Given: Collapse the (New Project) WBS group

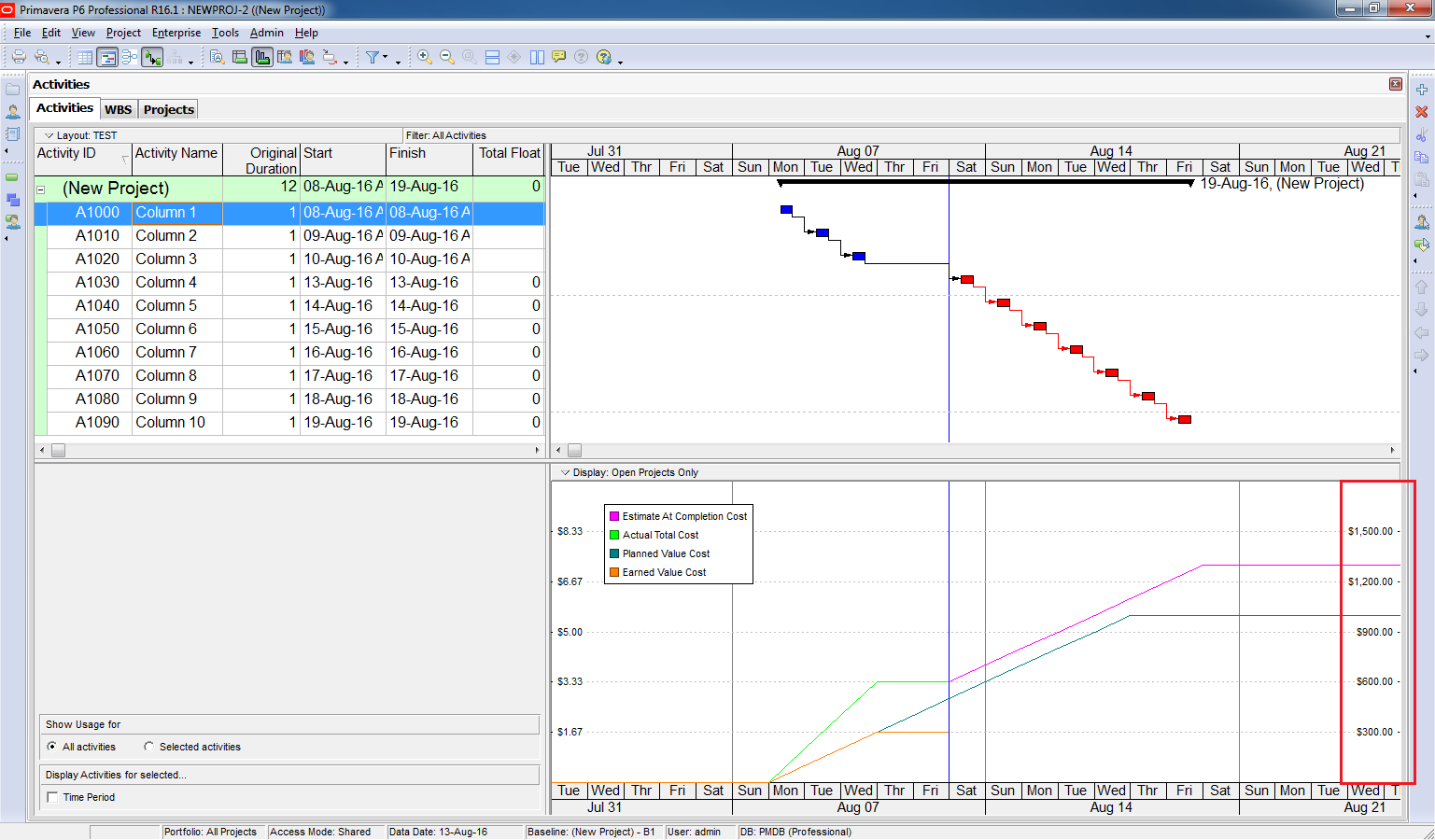Looking at the screenshot, I should 41,189.
